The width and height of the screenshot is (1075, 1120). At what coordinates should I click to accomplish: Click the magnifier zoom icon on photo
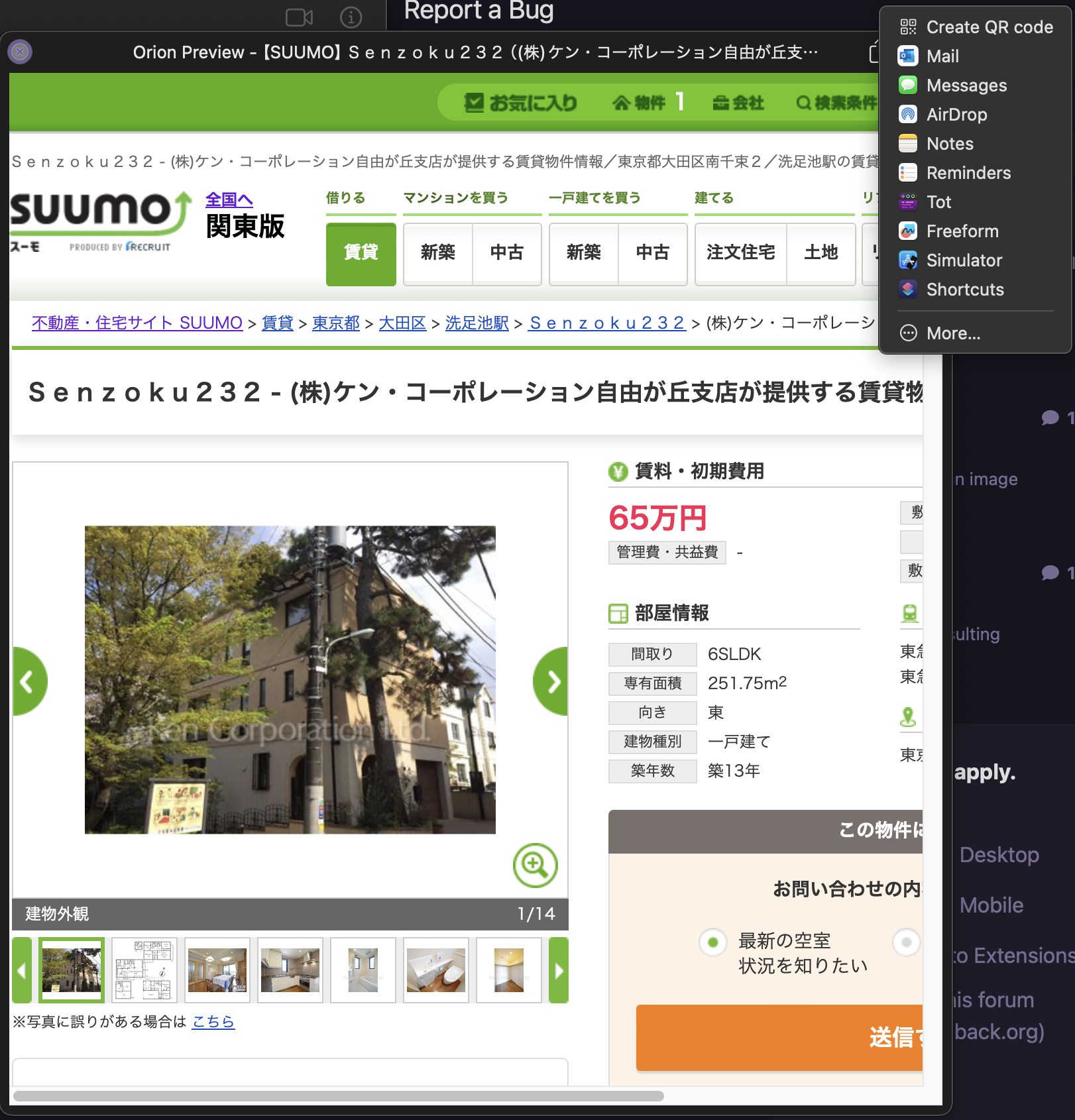coord(535,865)
